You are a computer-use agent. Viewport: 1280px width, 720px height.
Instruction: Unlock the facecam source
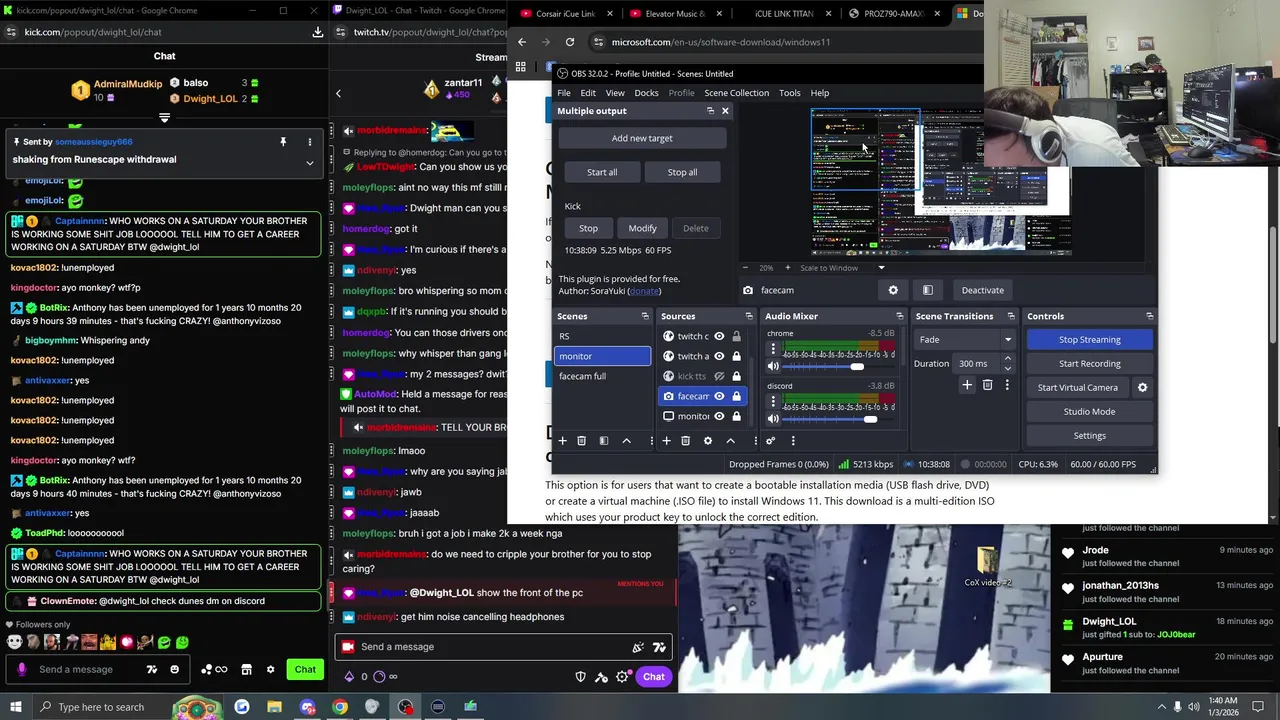pos(736,396)
